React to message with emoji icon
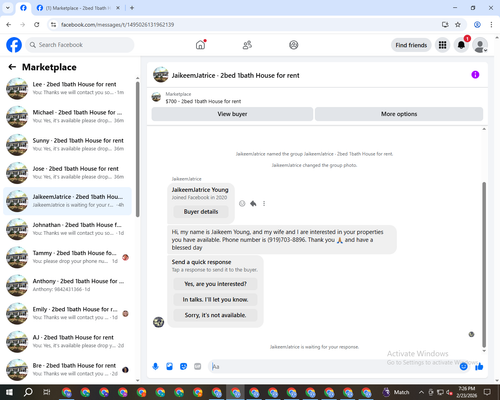 point(242,203)
